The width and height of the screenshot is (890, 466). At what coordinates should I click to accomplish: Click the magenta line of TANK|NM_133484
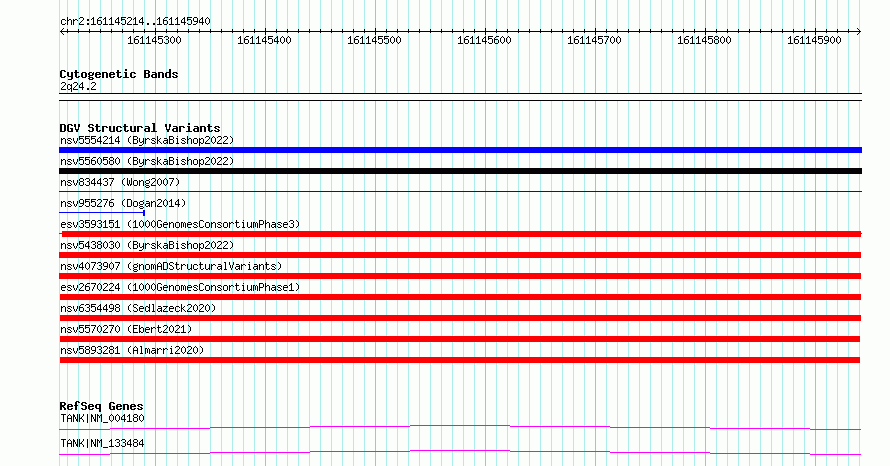(460, 452)
